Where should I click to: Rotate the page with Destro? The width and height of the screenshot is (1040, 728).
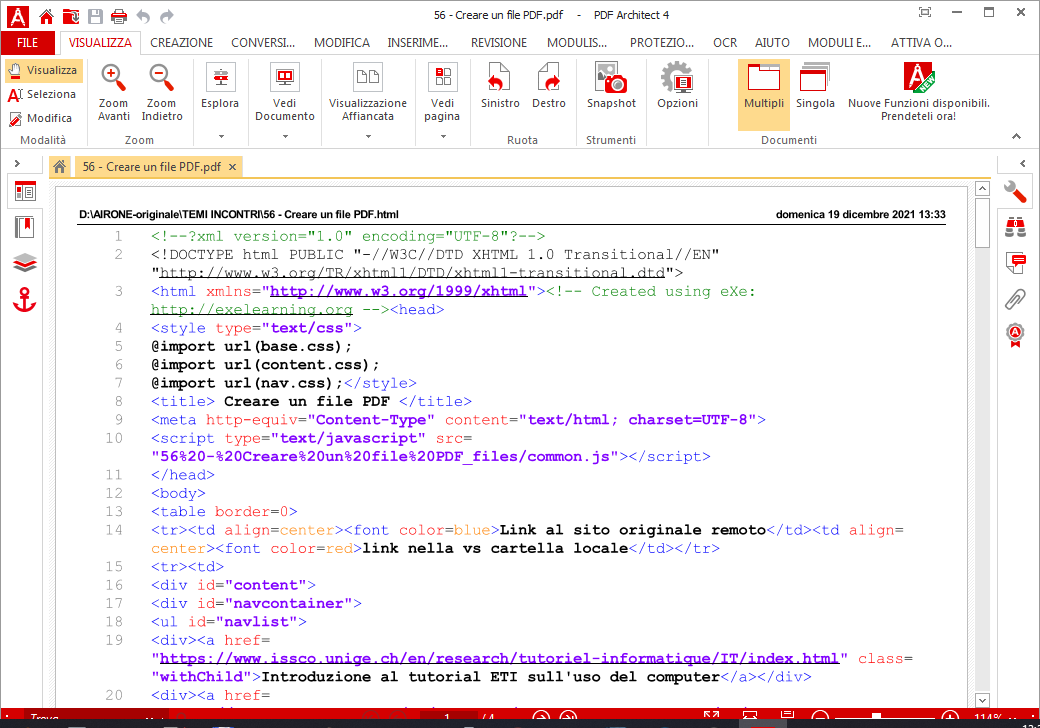pyautogui.click(x=549, y=86)
